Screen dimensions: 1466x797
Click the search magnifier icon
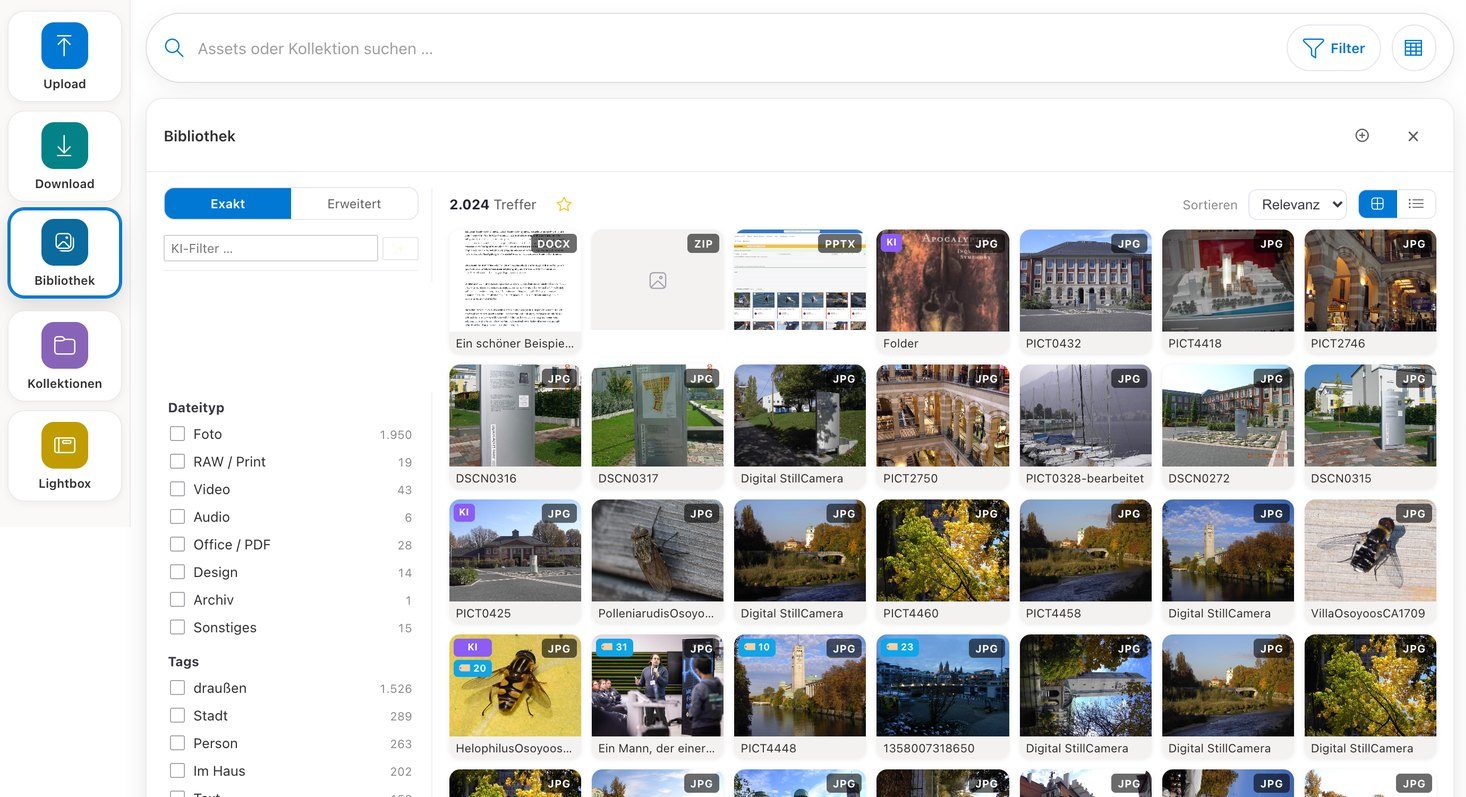174,48
